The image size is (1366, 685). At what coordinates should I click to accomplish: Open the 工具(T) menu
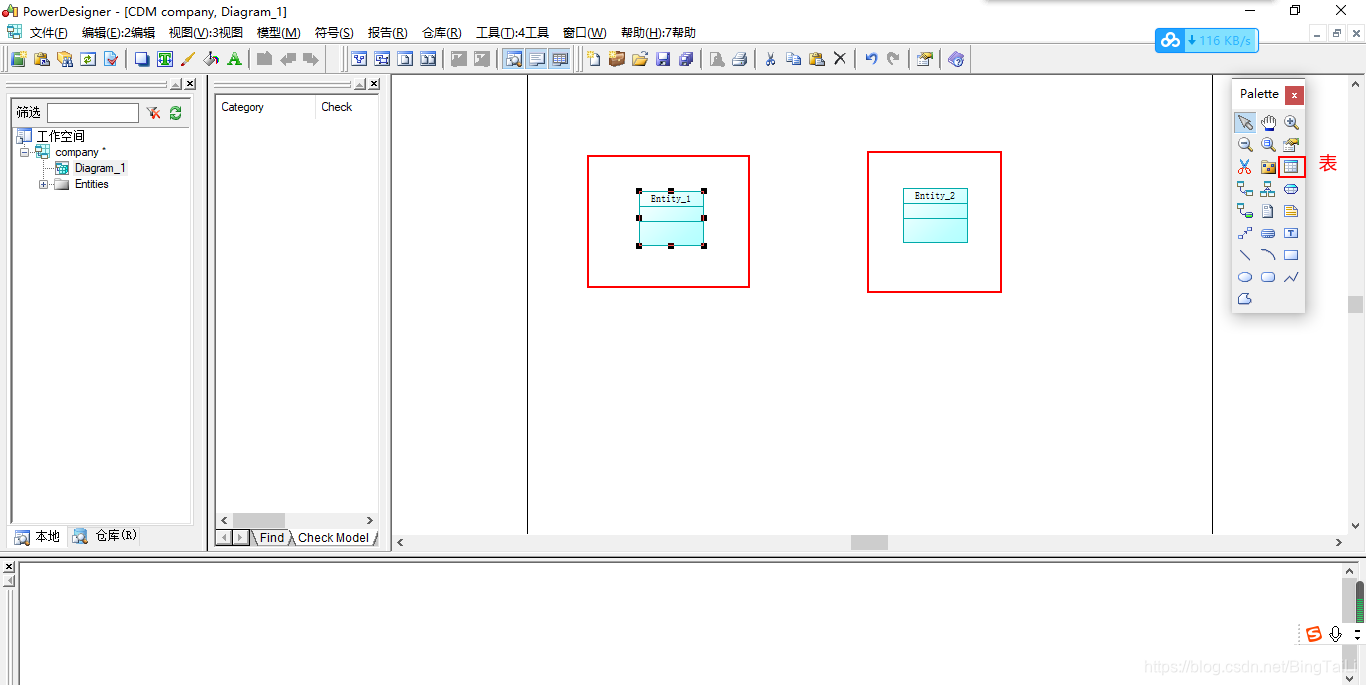(x=512, y=33)
